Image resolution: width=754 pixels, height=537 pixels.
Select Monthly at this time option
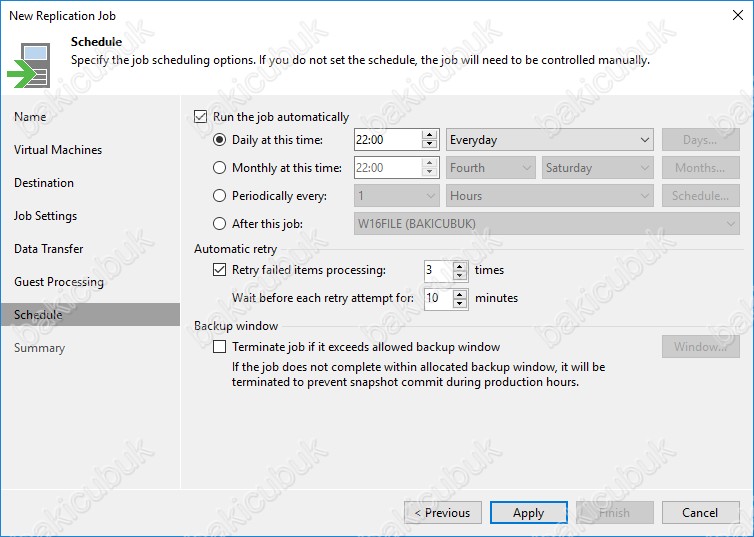219,168
